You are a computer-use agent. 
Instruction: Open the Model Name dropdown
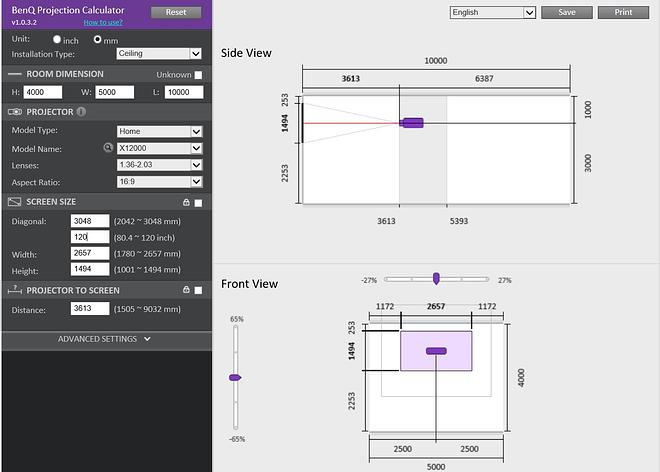(160, 148)
